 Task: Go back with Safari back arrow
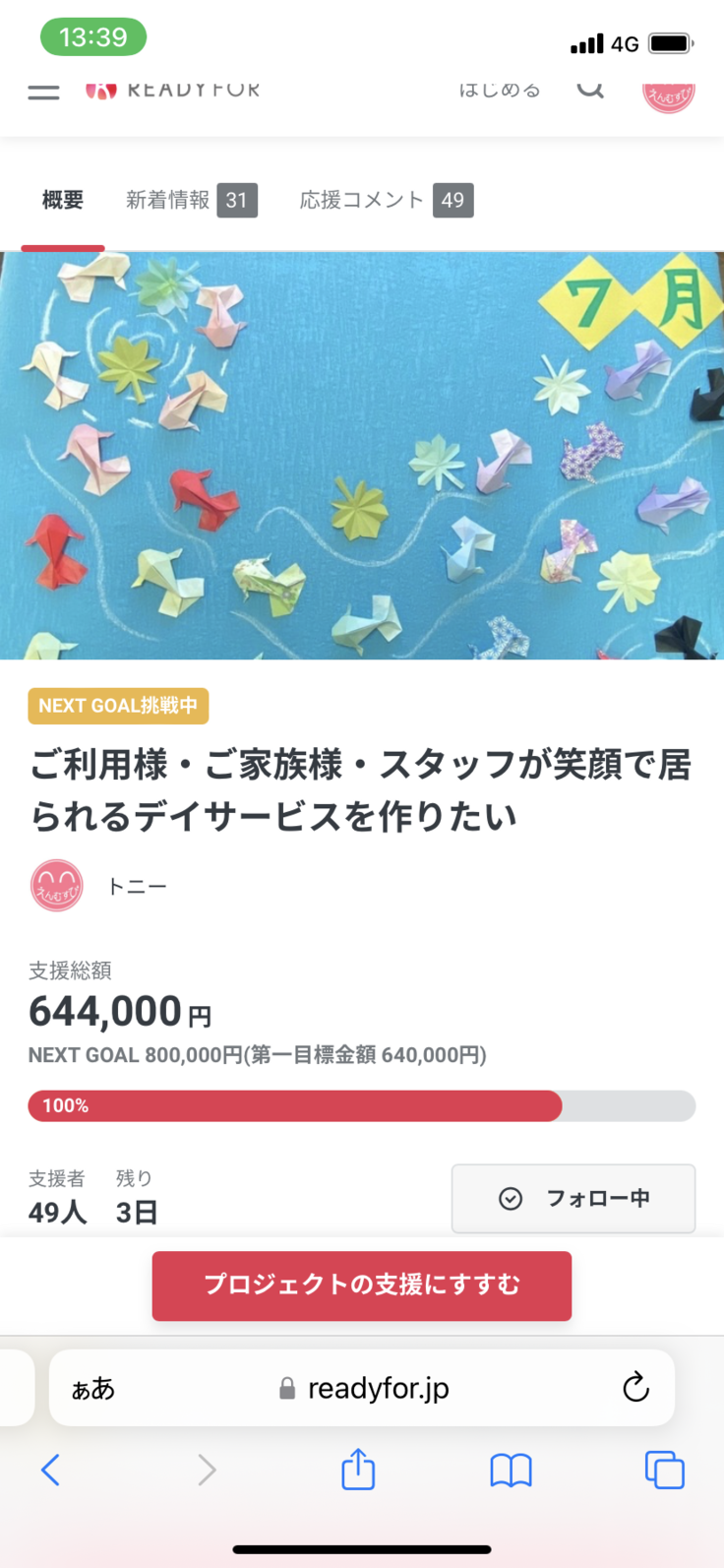point(51,1470)
